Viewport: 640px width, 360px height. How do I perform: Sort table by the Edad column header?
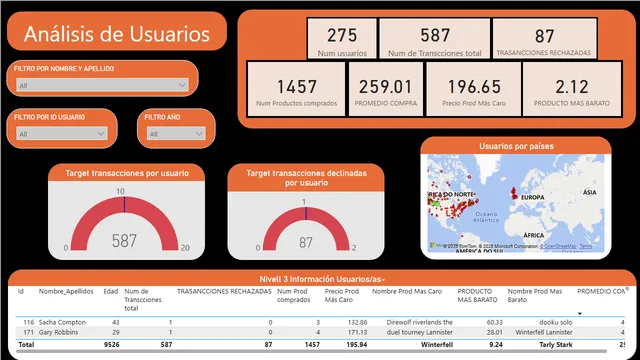click(x=111, y=291)
